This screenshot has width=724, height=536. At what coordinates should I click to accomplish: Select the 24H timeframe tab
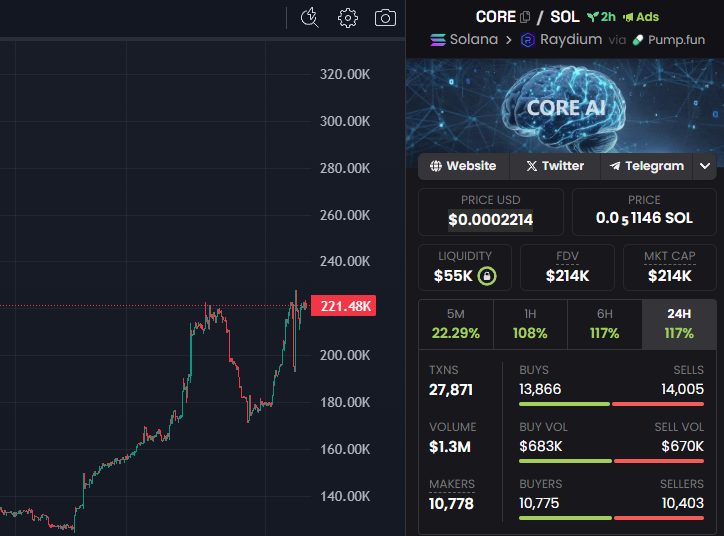679,324
